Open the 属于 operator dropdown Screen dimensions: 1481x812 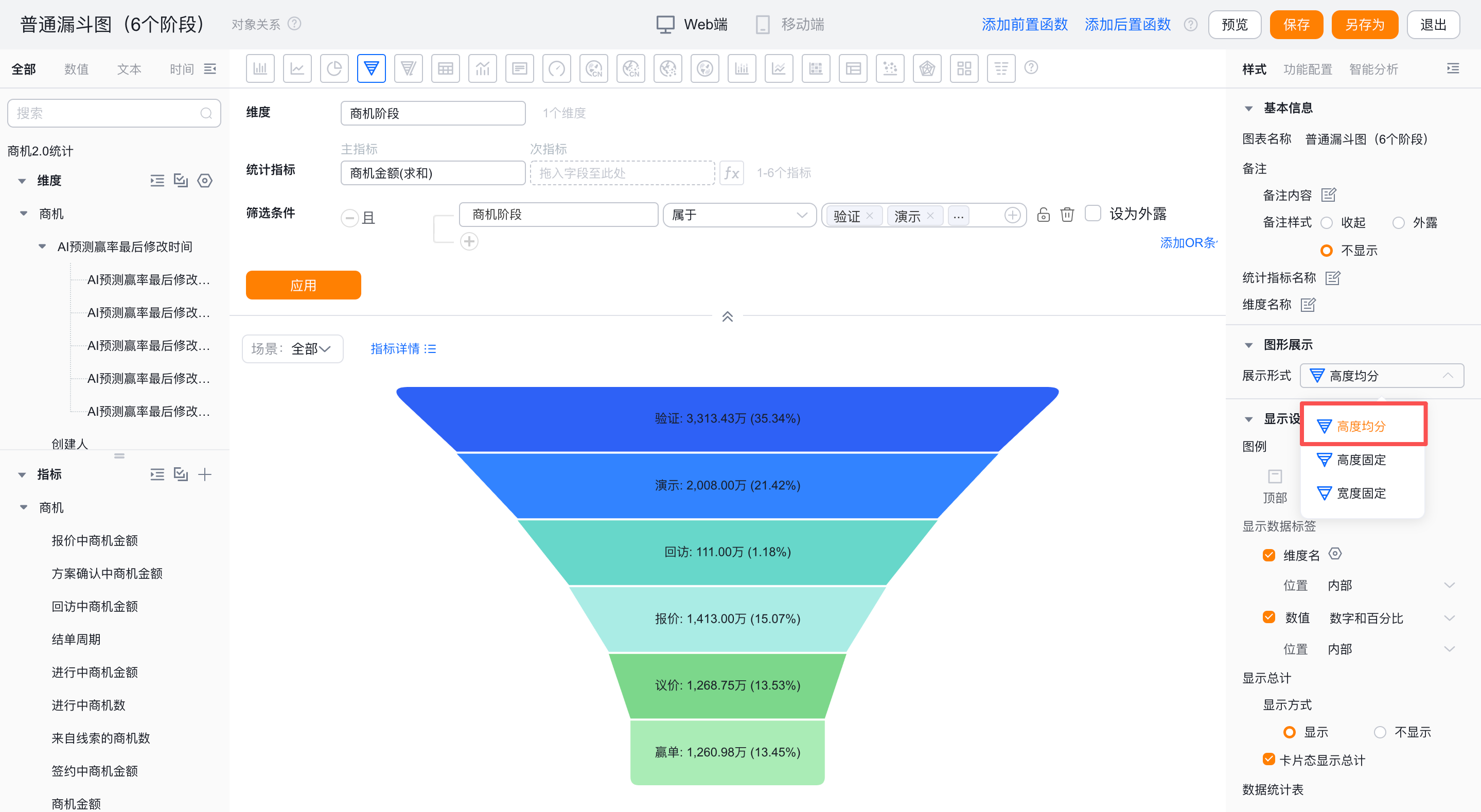click(739, 215)
